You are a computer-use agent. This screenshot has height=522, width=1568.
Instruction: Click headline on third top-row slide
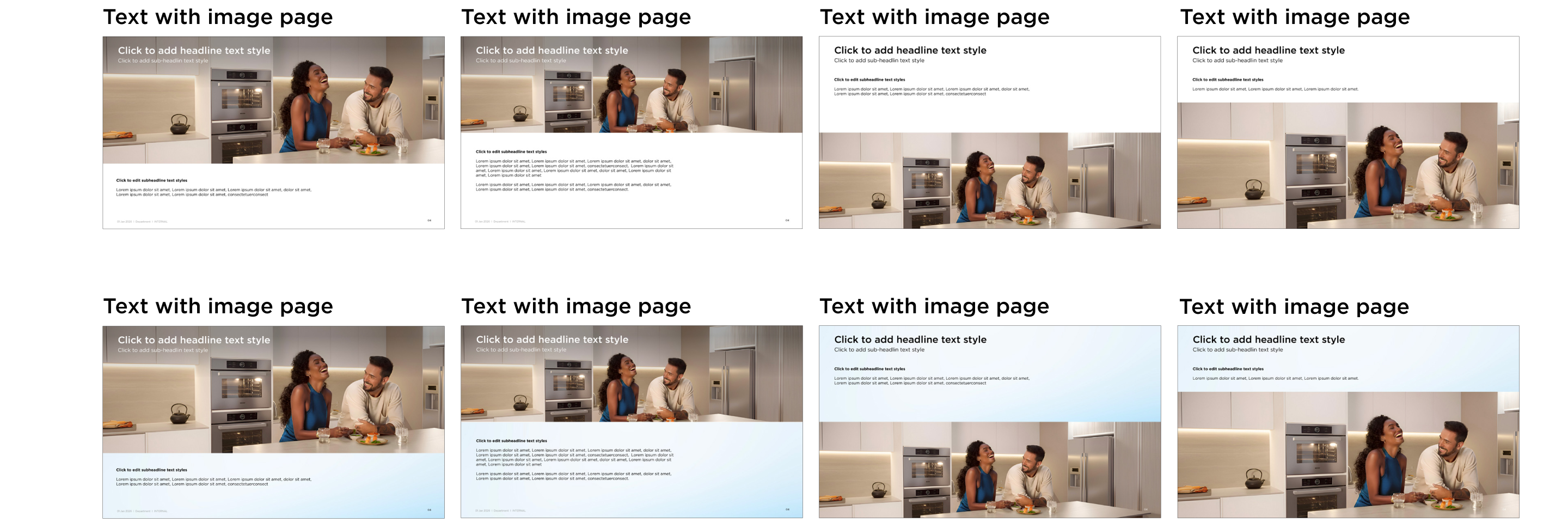coord(909,51)
